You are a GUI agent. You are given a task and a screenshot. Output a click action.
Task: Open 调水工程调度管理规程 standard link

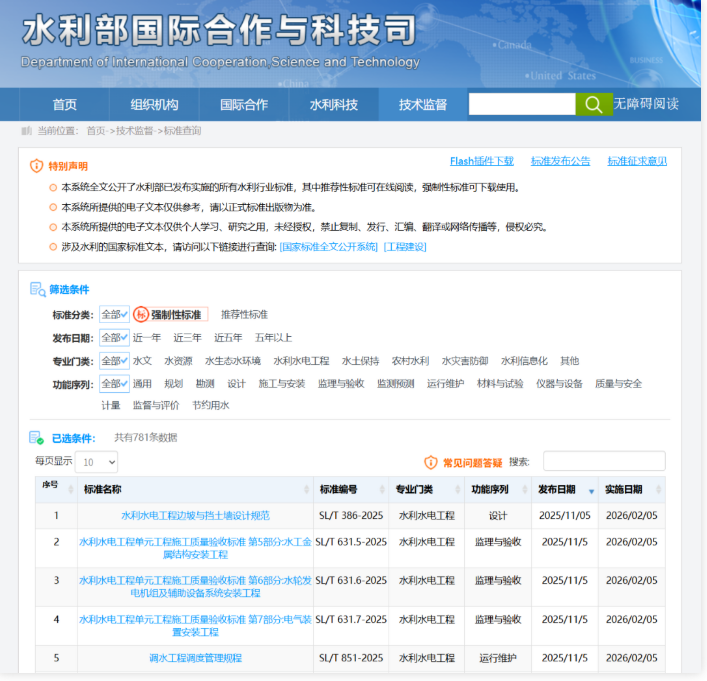click(x=195, y=658)
